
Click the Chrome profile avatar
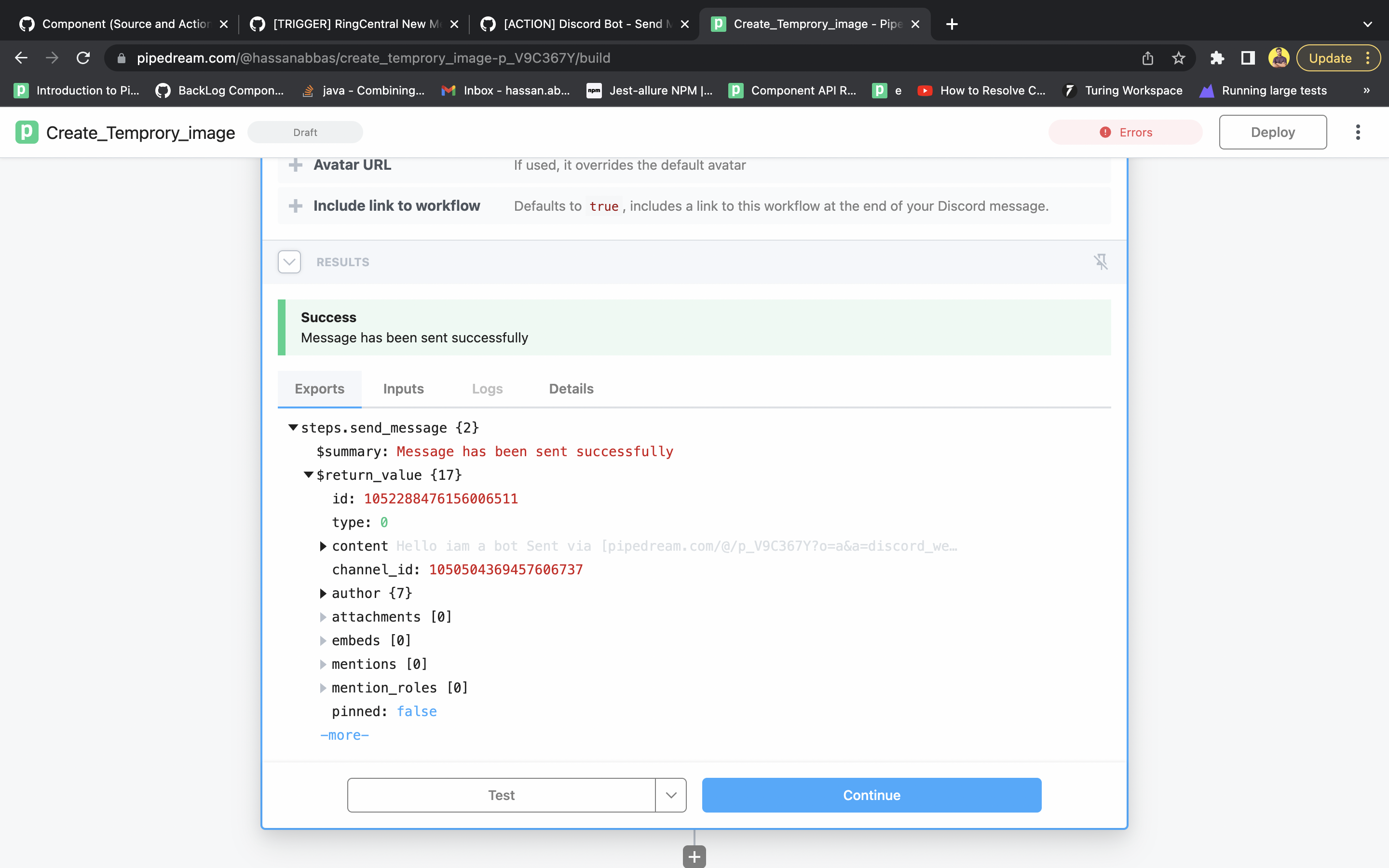click(x=1280, y=57)
